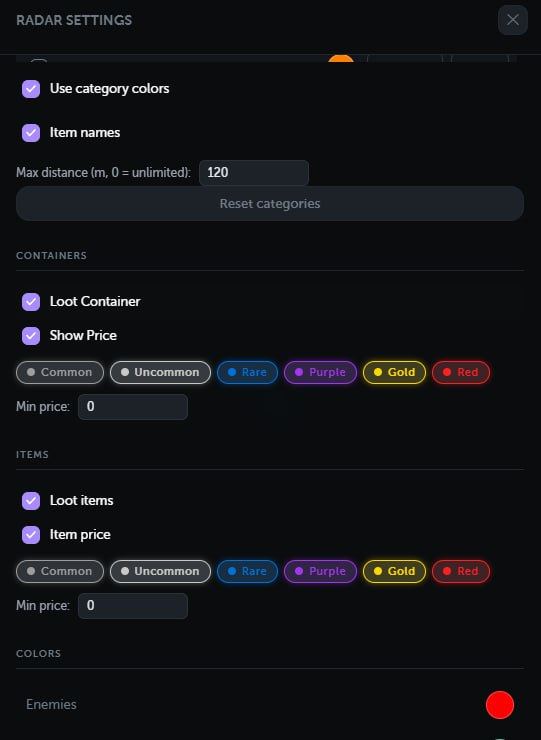Image resolution: width=541 pixels, height=740 pixels.
Task: Toggle Item price checkbox
Action: pyautogui.click(x=31, y=535)
